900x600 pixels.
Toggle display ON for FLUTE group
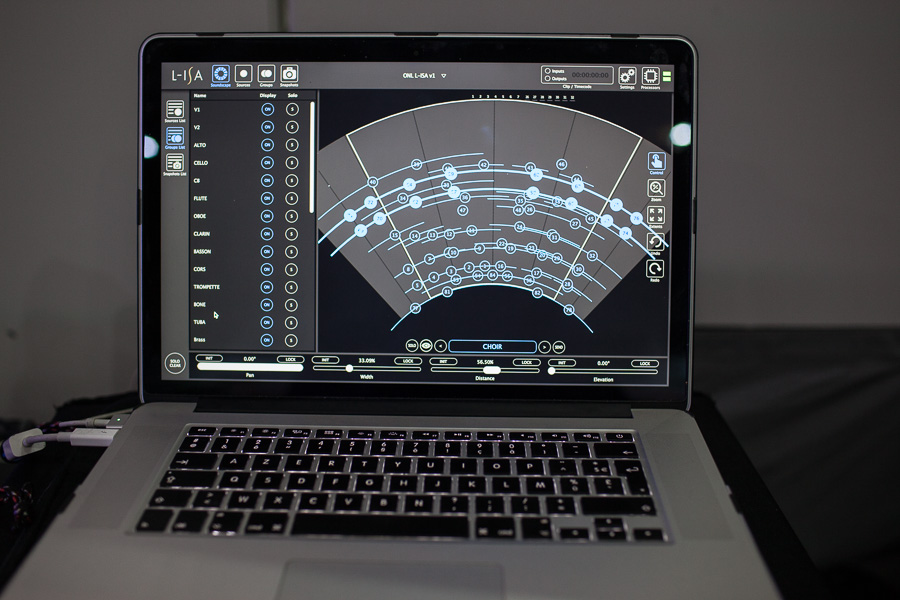267,198
